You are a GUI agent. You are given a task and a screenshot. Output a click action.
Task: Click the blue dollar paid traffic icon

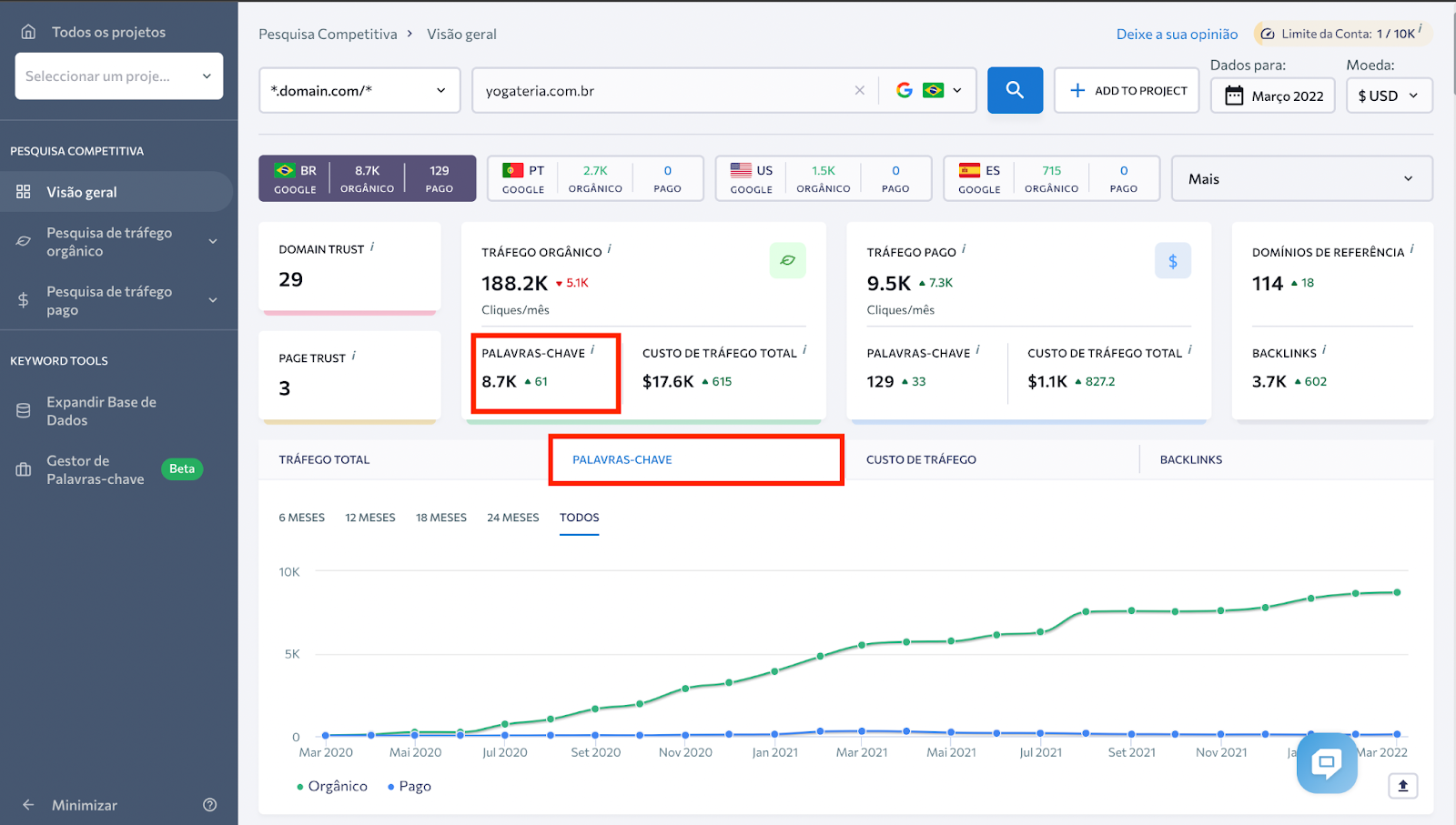1173,261
